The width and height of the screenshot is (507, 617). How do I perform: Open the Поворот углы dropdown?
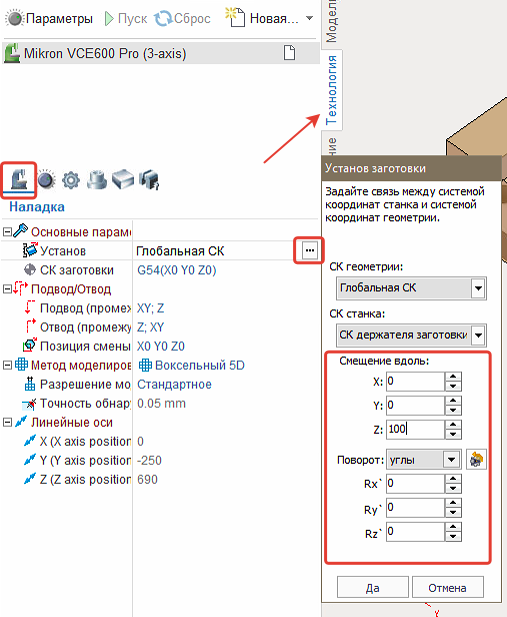pos(451,459)
